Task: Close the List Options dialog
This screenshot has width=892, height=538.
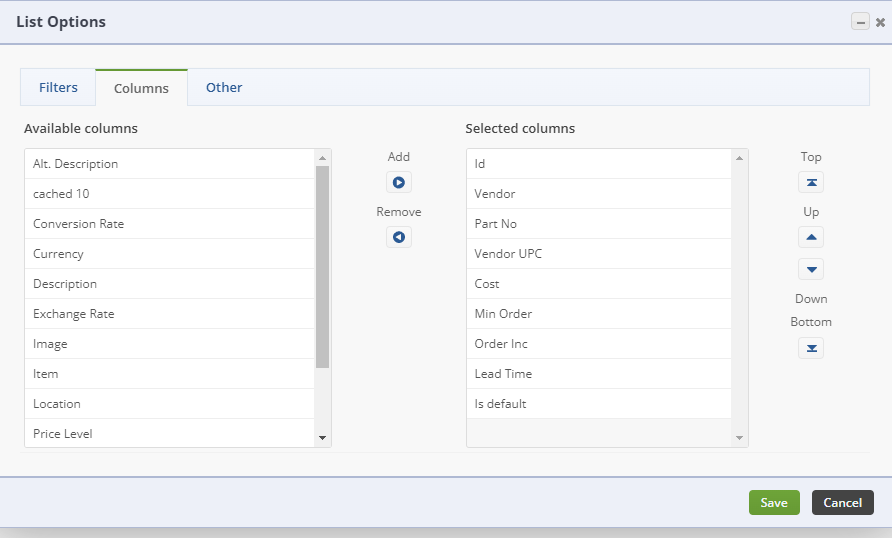Action: click(x=880, y=22)
